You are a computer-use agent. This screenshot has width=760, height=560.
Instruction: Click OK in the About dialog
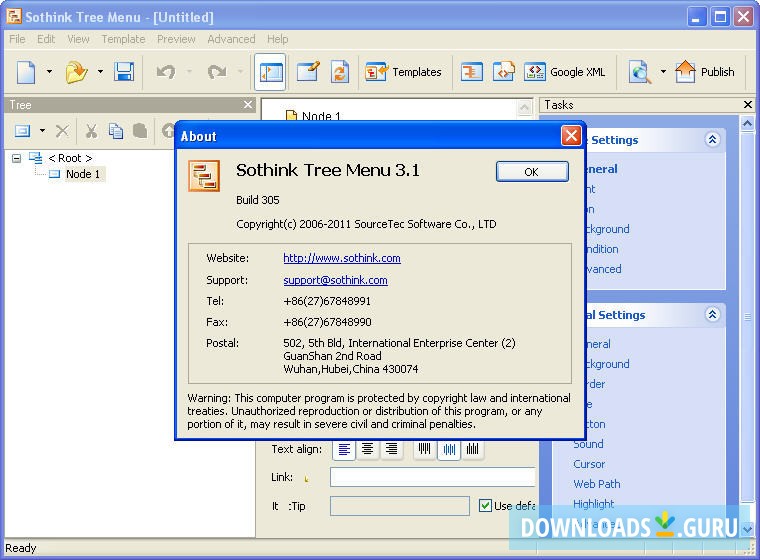click(532, 172)
